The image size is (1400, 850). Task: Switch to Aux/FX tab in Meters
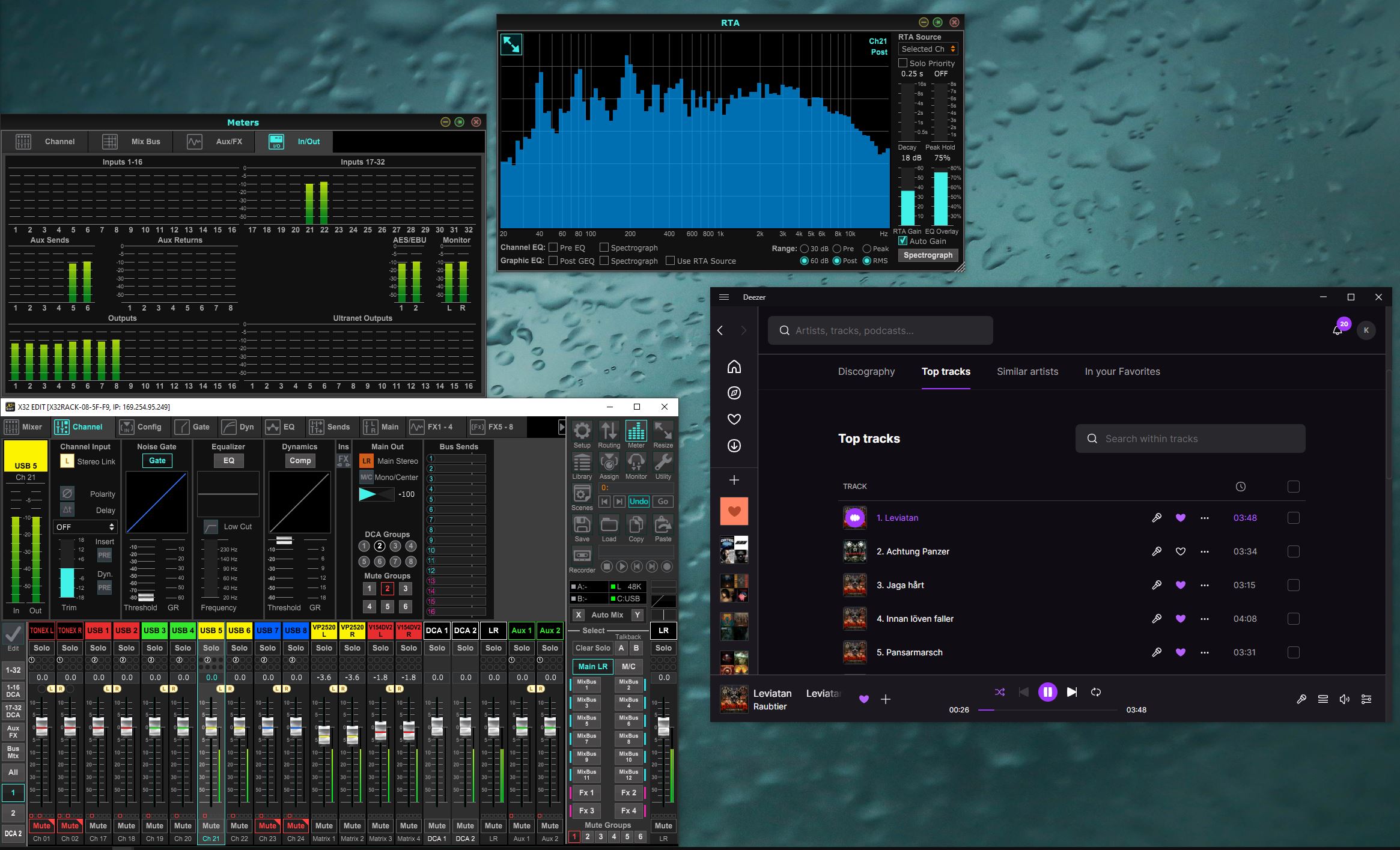pos(215,142)
